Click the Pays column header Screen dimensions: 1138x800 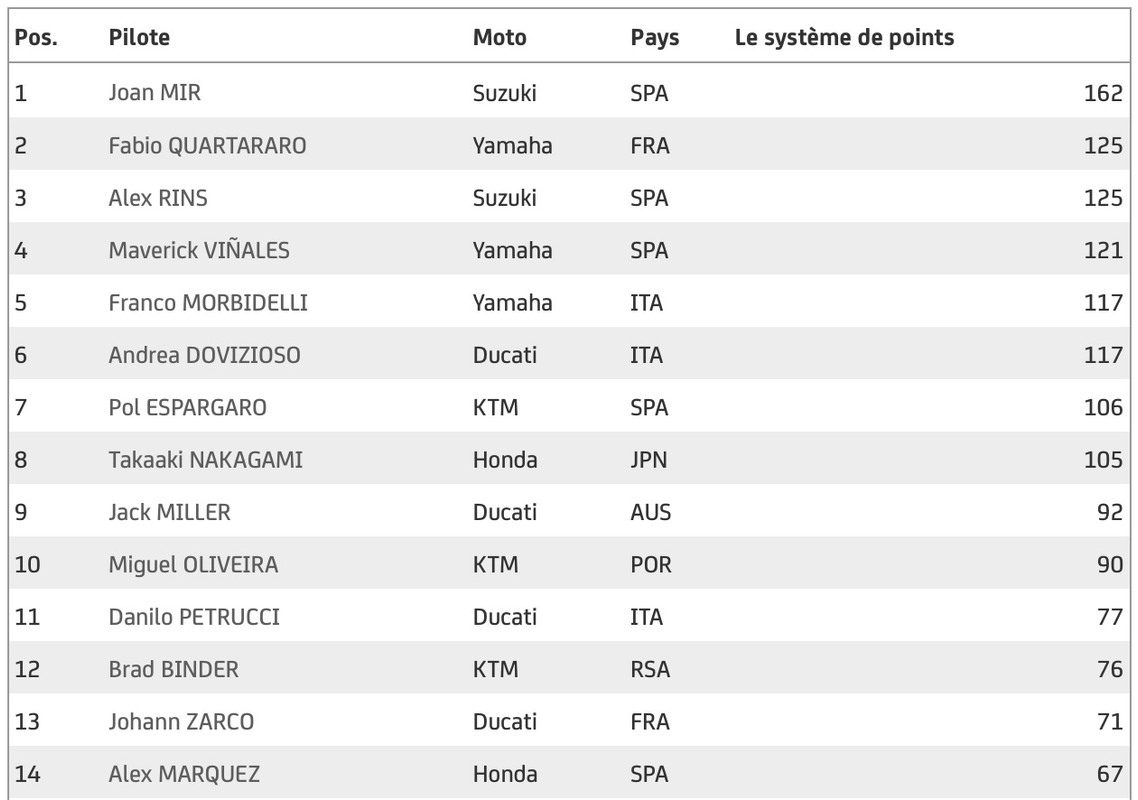654,38
